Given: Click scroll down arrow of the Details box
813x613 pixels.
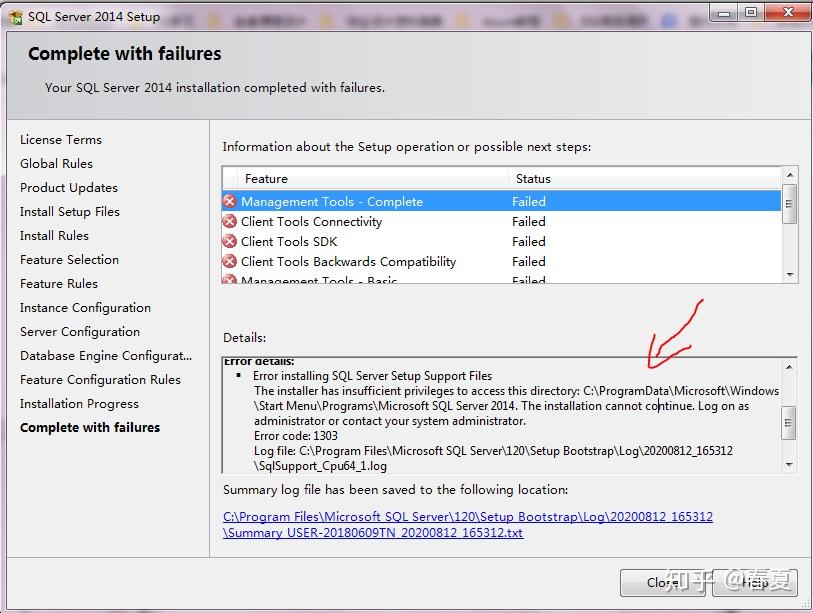Looking at the screenshot, I should (789, 465).
